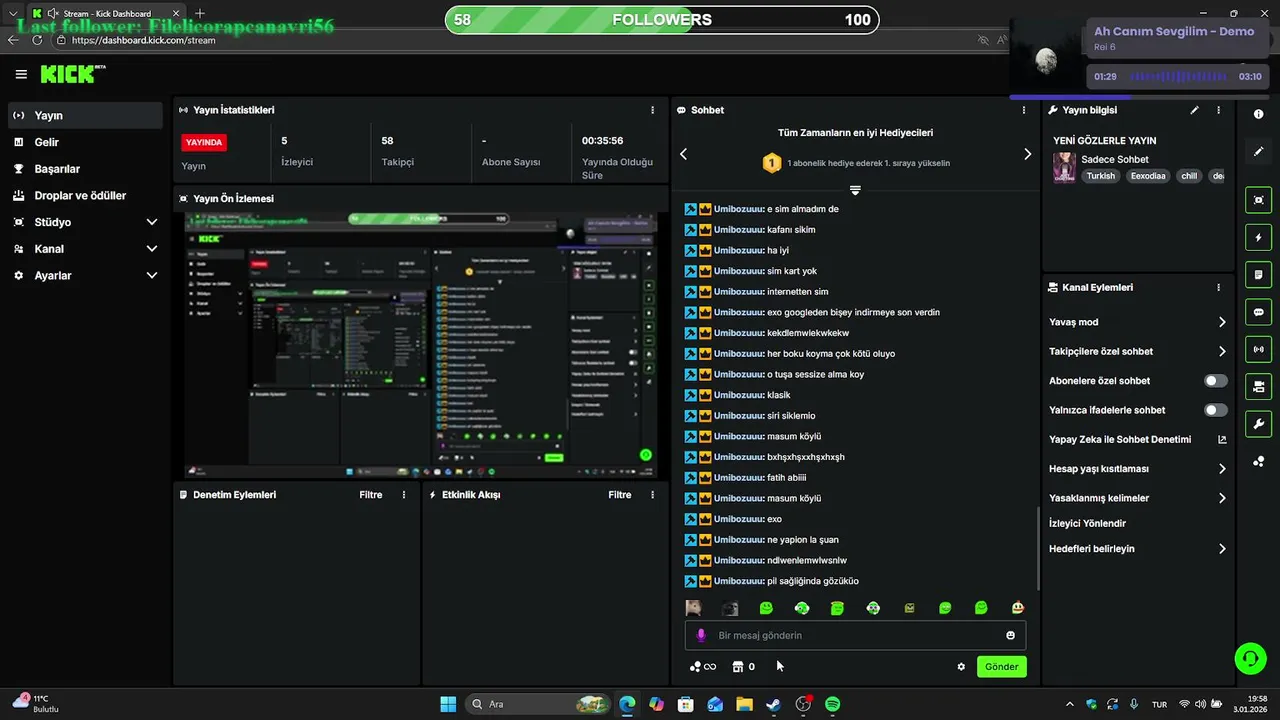Click the Bir mesaj gönderin input field
The height and width of the screenshot is (720, 1280).
856,636
